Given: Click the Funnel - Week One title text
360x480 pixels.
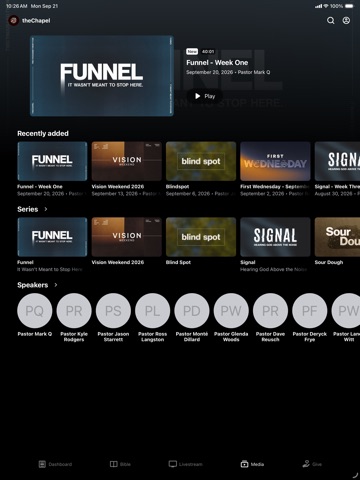Looking at the screenshot, I should click(x=217, y=63).
